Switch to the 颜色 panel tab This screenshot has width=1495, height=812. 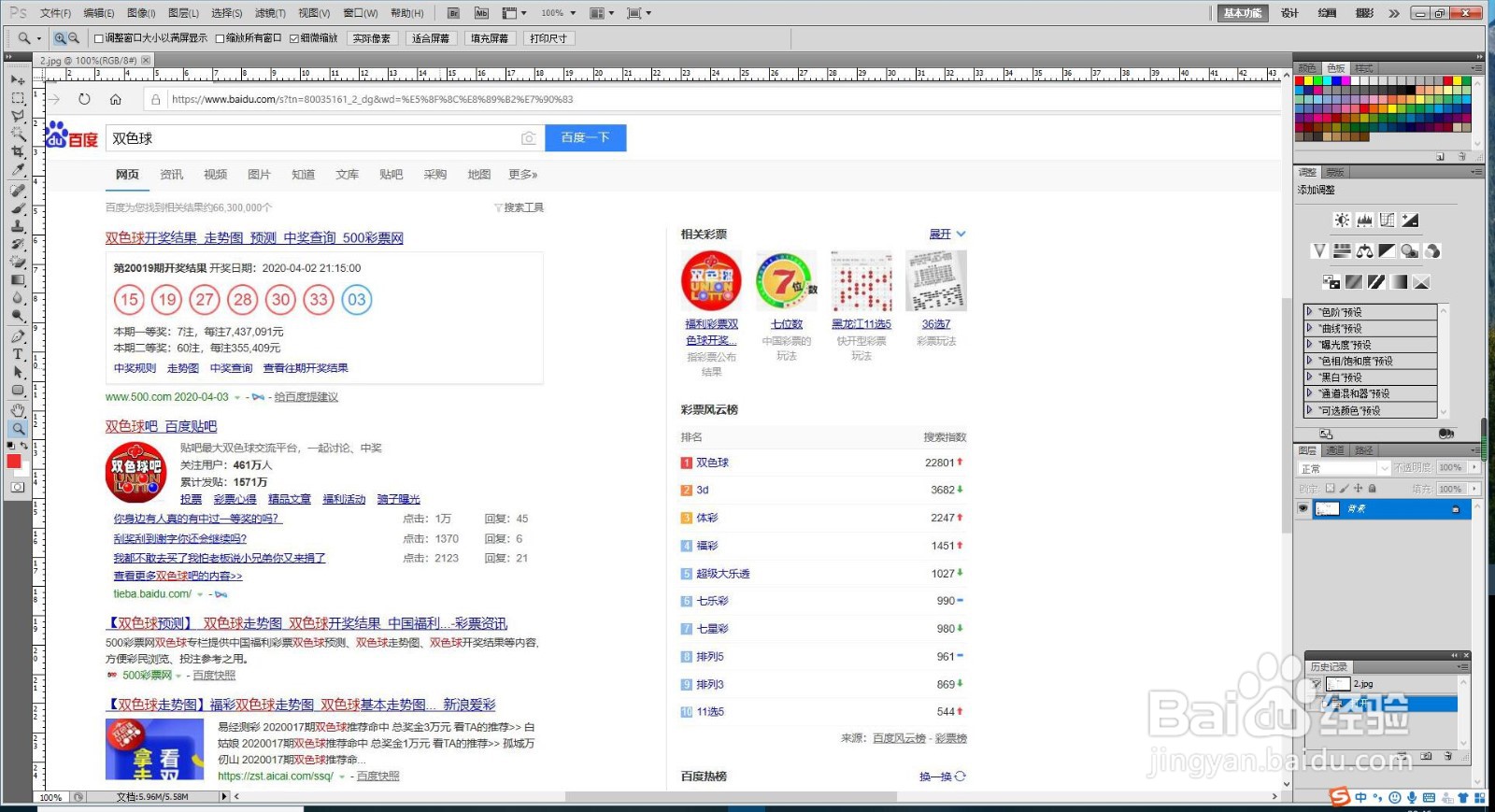pos(1307,68)
